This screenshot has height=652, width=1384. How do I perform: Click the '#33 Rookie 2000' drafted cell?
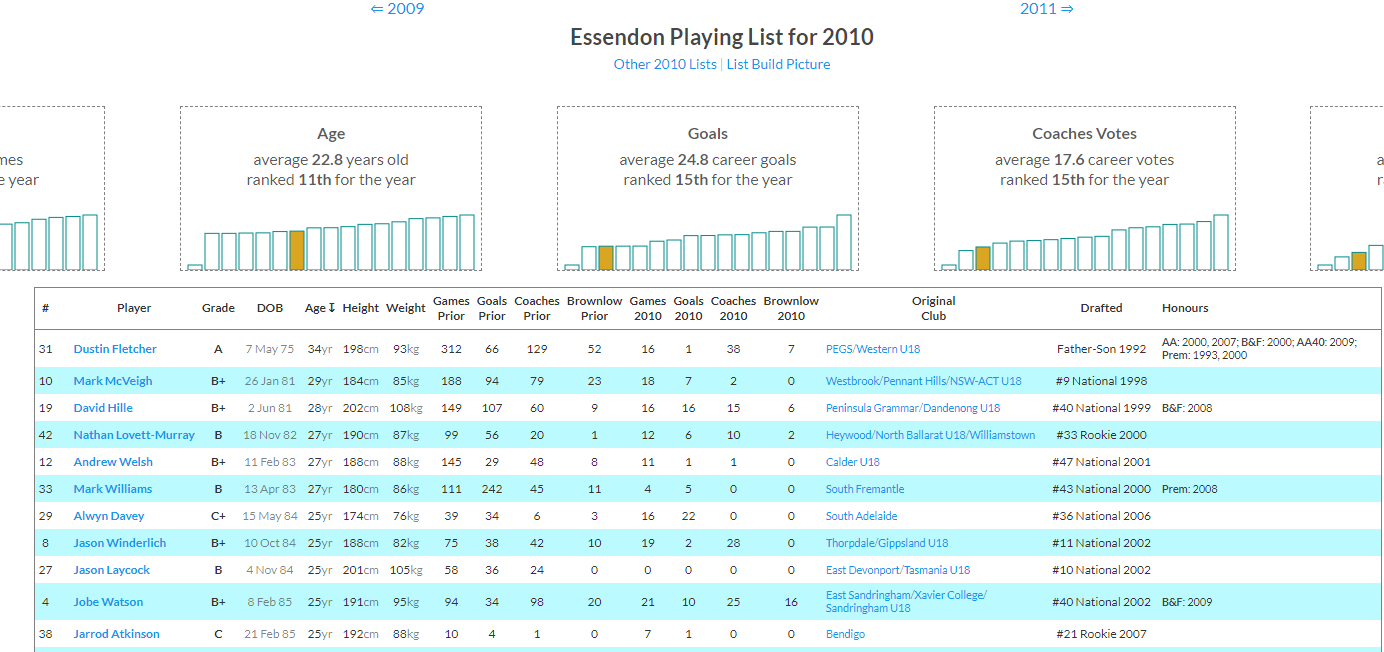pos(1101,435)
